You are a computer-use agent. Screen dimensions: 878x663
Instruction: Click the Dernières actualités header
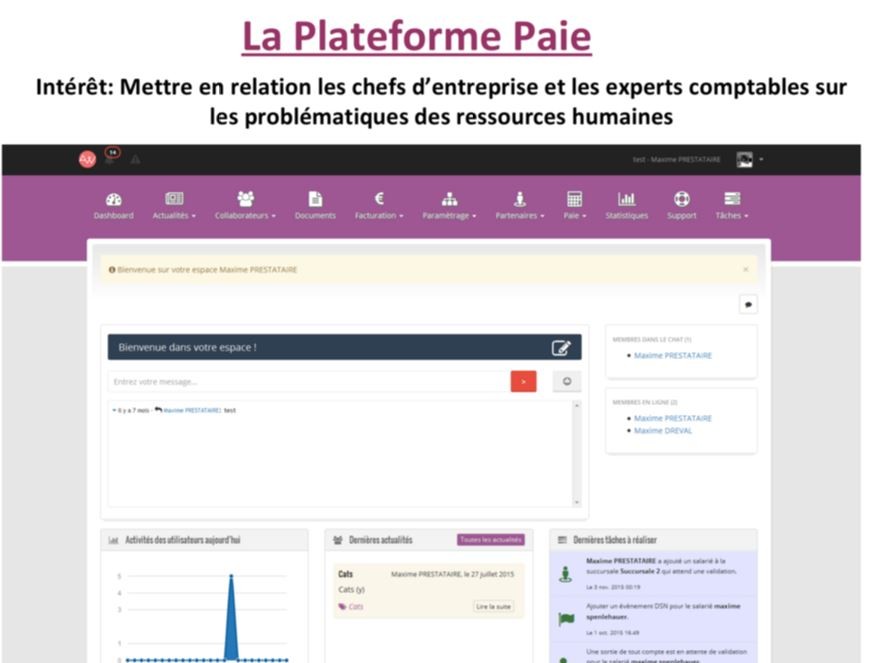(x=381, y=540)
